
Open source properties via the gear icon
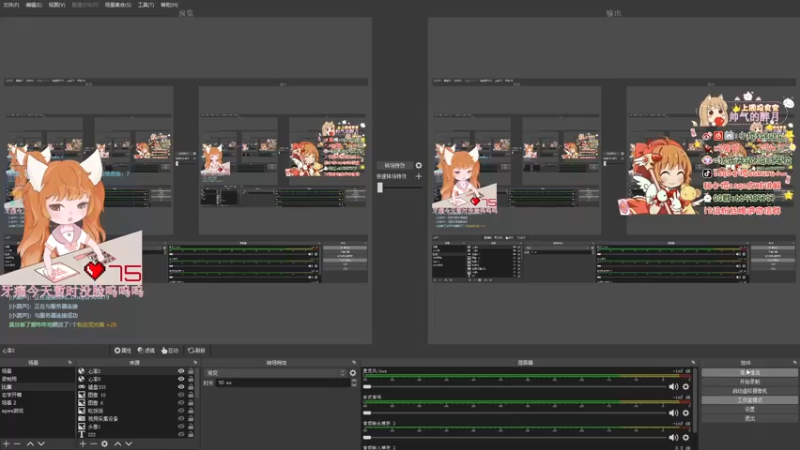105,444
